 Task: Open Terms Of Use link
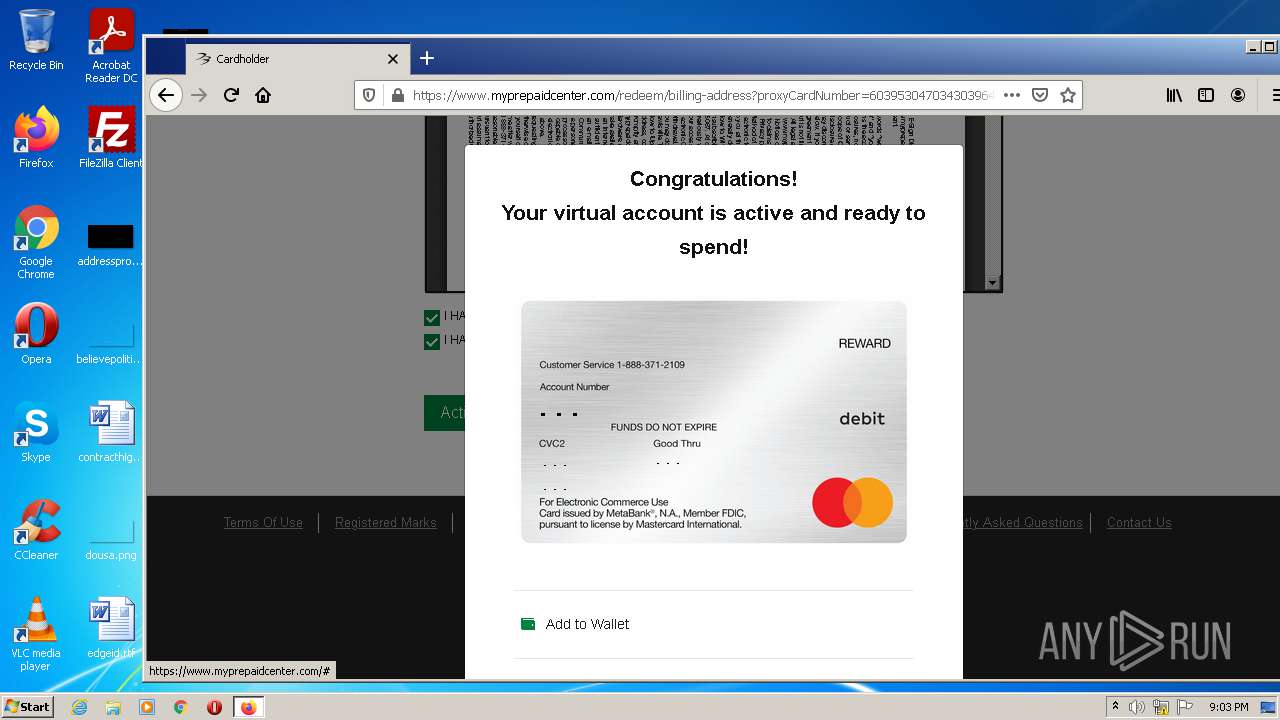coord(263,523)
